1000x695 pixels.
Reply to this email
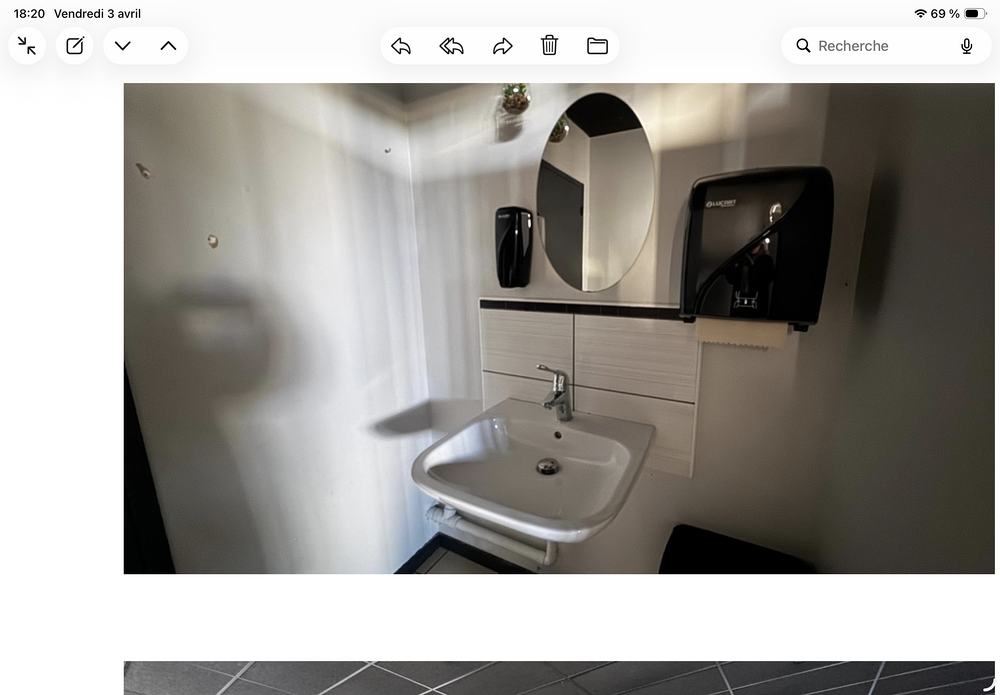point(401,46)
